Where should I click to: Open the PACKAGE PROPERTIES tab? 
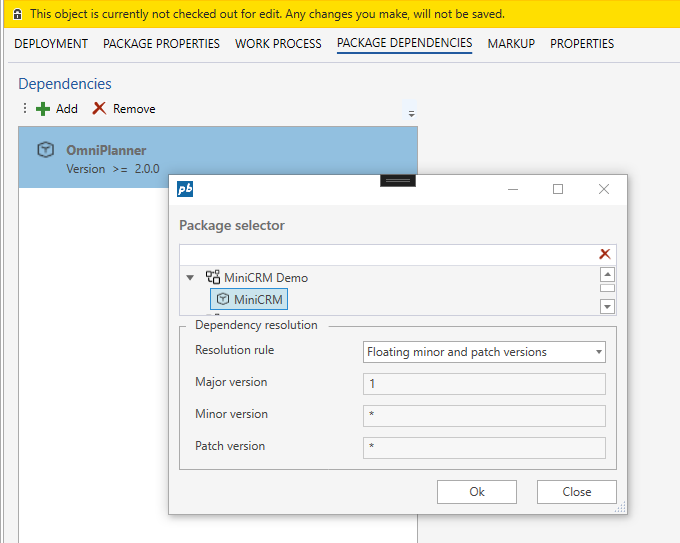point(161,44)
